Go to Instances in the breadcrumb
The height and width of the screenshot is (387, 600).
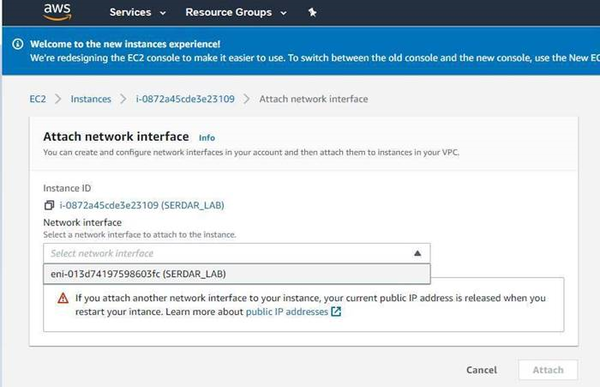pyautogui.click(x=91, y=99)
